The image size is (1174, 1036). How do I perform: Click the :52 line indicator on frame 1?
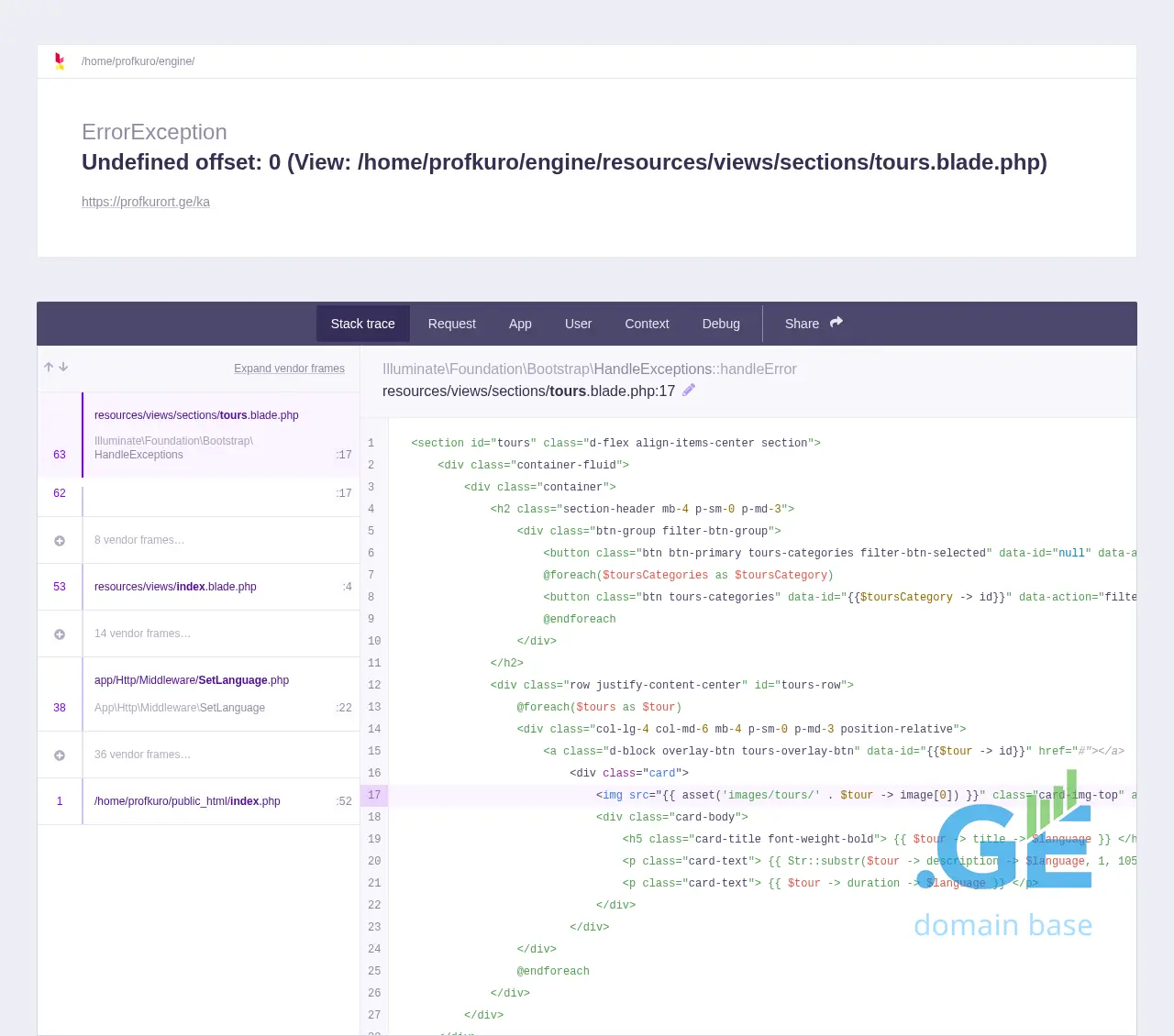click(344, 801)
